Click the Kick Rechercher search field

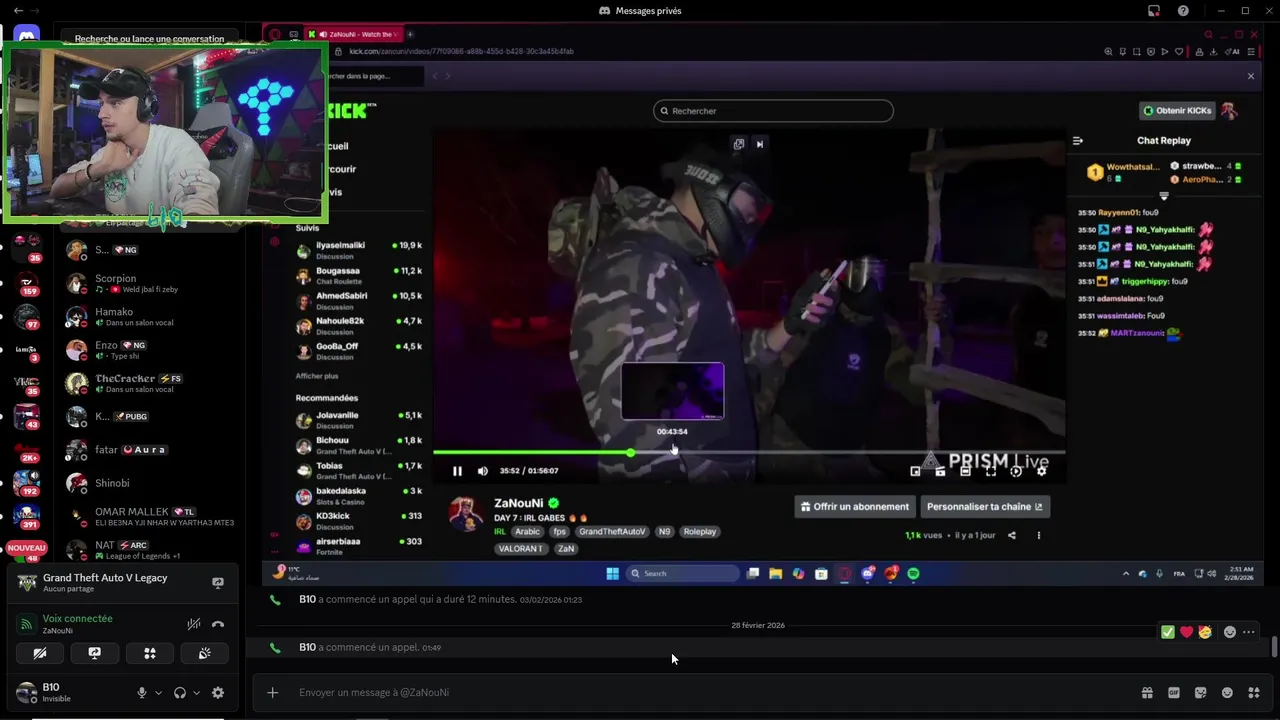tap(773, 111)
